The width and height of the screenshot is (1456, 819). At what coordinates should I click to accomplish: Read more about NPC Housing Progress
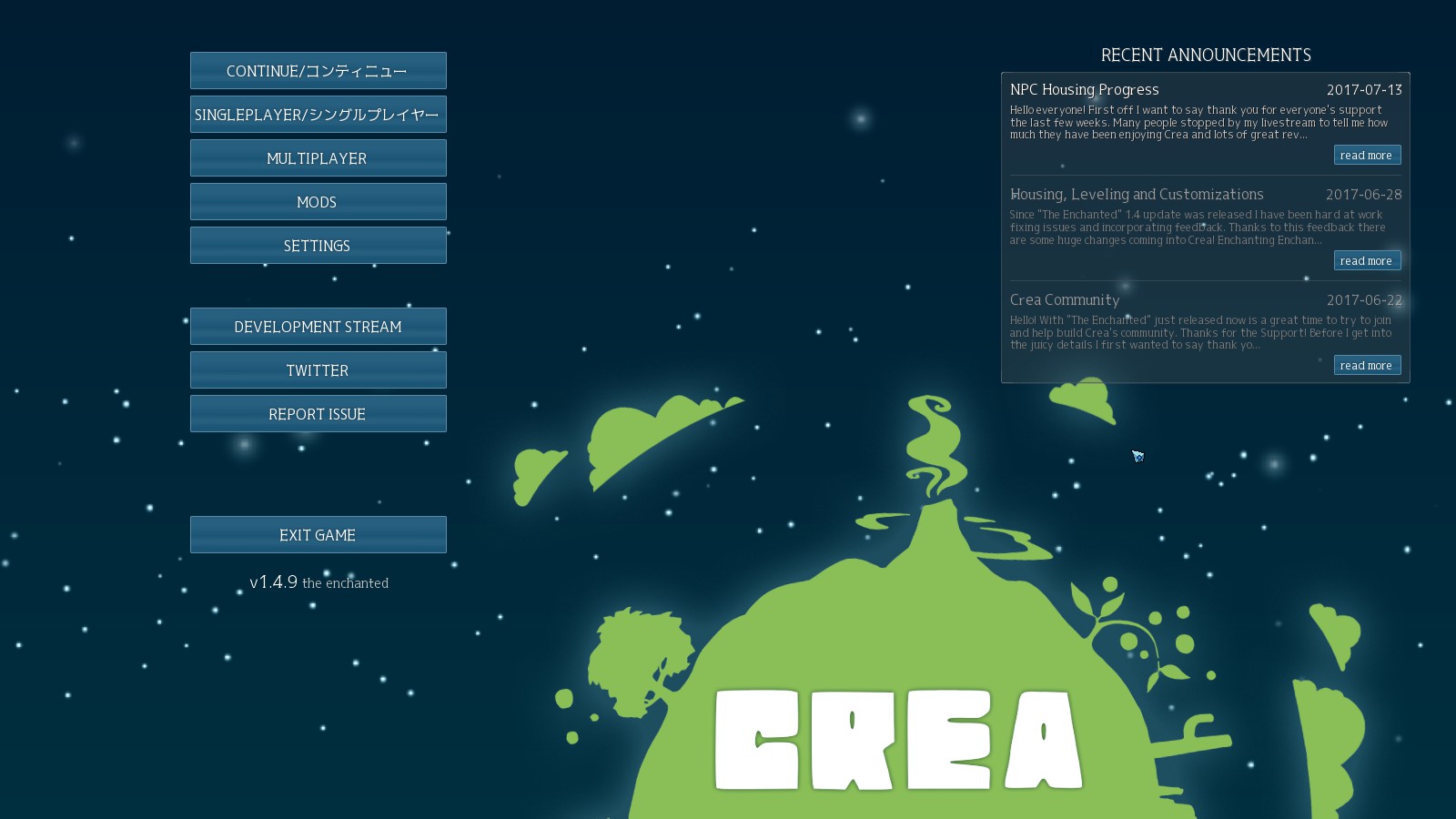(1367, 155)
